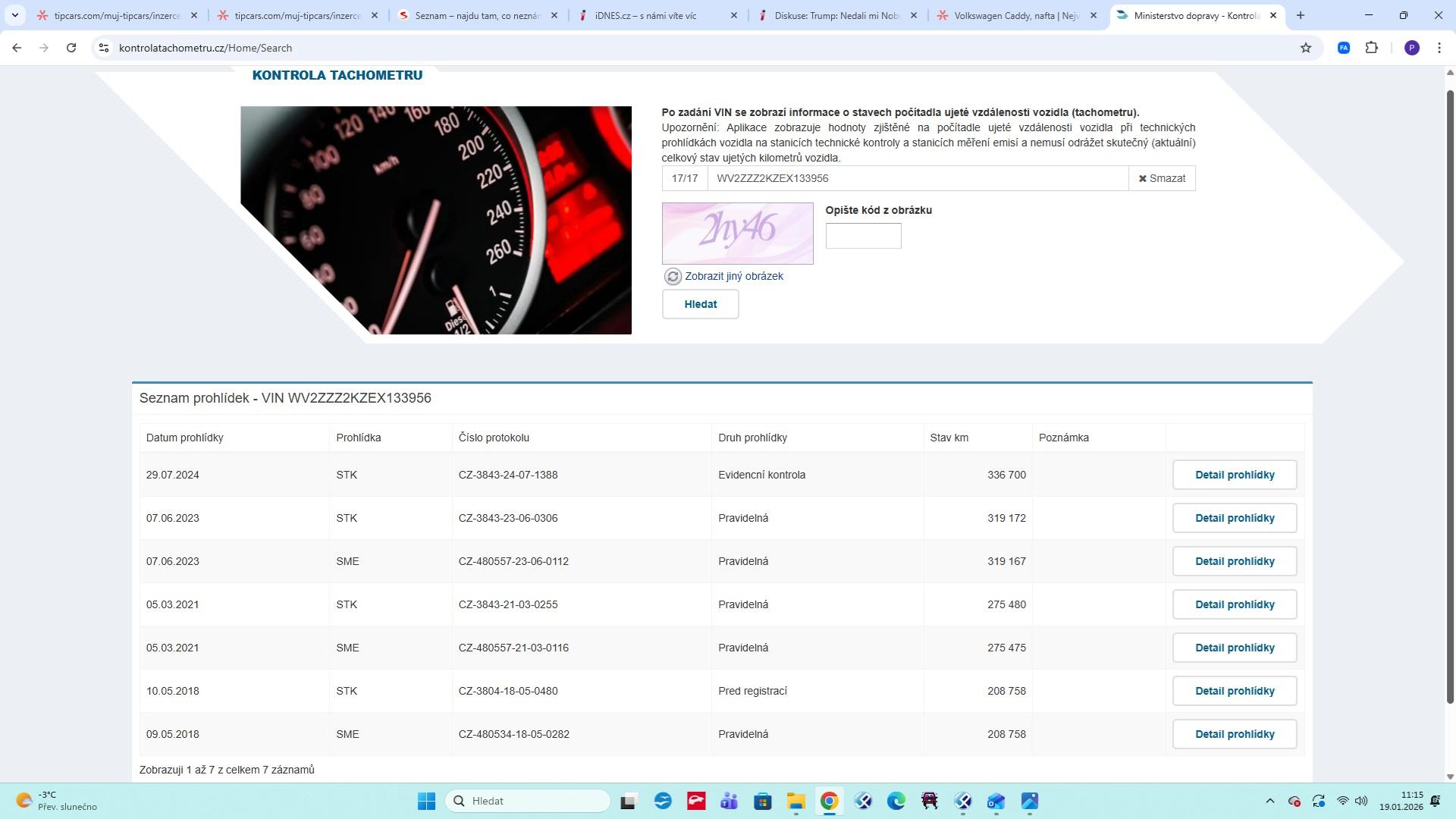Switch to the Volkswagen Caddy tab
The width and height of the screenshot is (1456, 819).
[x=1016, y=15]
